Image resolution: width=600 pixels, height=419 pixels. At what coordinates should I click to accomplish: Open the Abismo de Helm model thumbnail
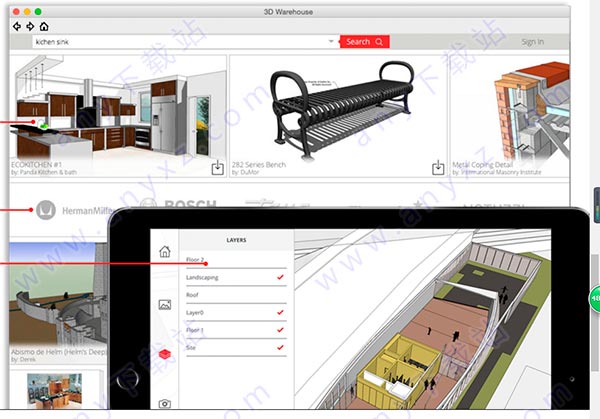(x=59, y=294)
